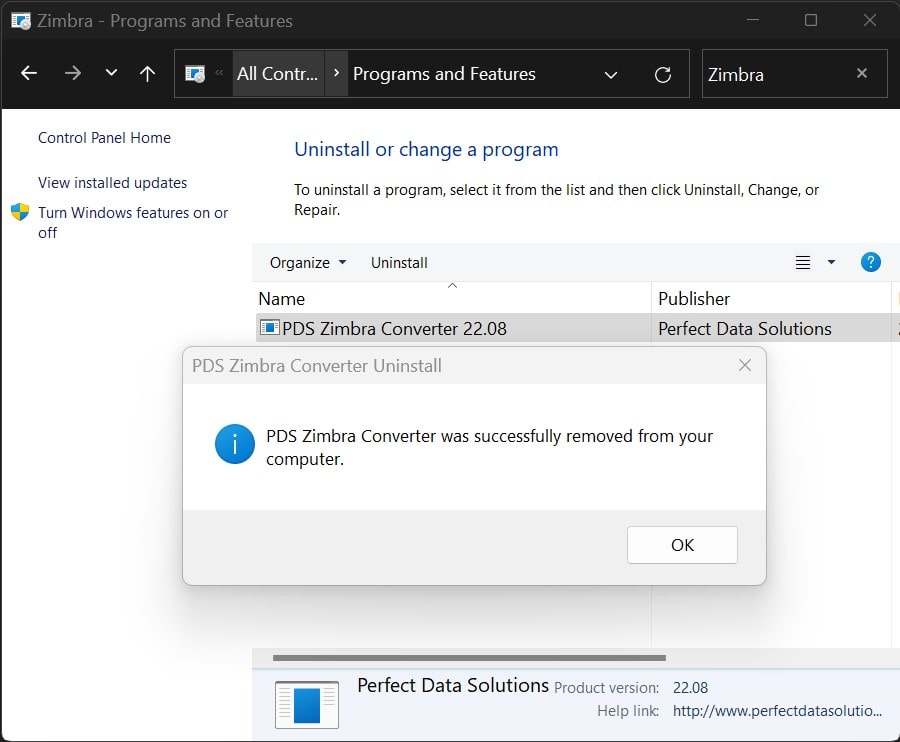The height and width of the screenshot is (742, 900).
Task: Click the horizontal scrollbar of program list
Action: pyautogui.click(x=469, y=658)
